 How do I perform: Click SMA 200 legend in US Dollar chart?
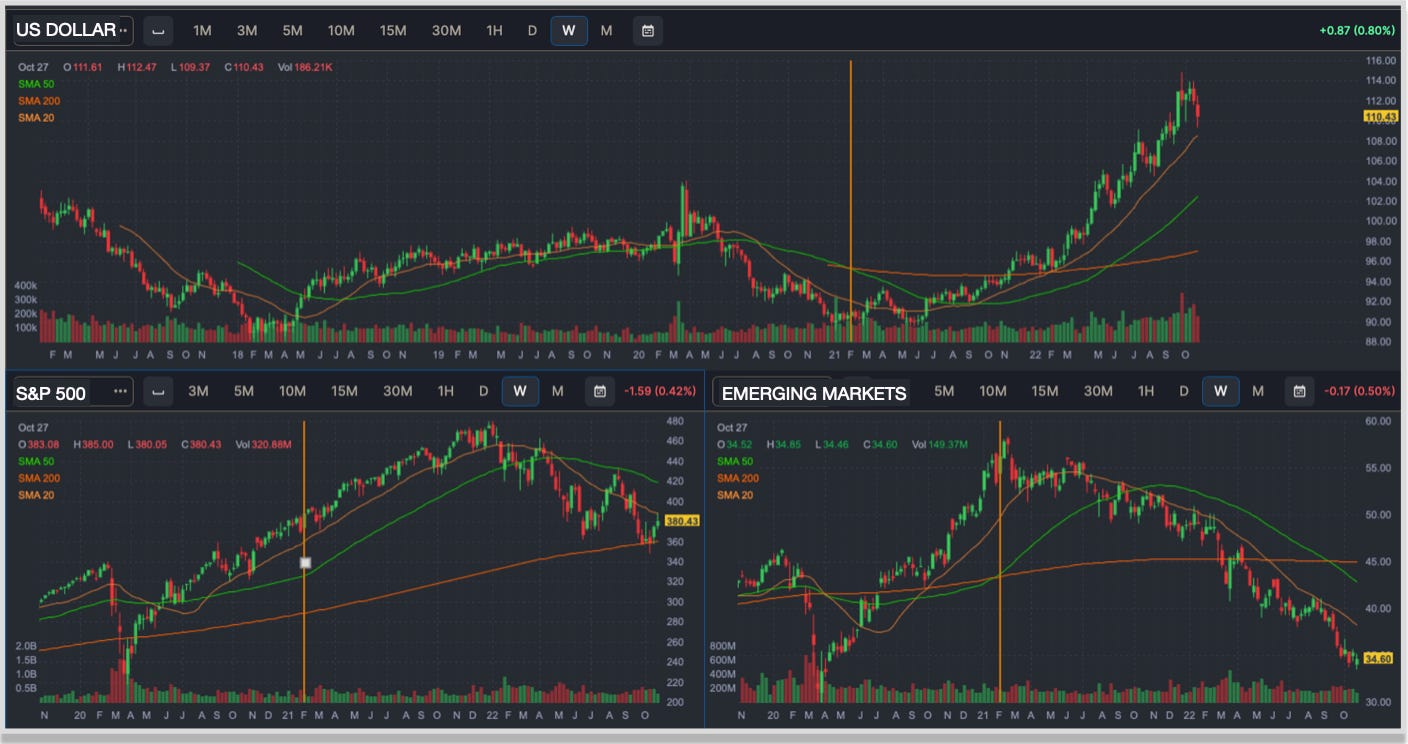(38, 101)
